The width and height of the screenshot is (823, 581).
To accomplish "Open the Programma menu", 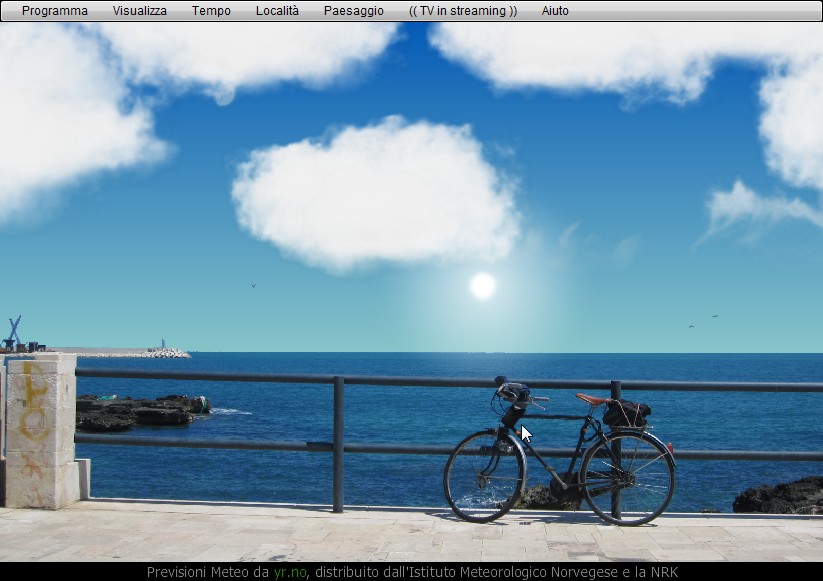I will tap(55, 11).
